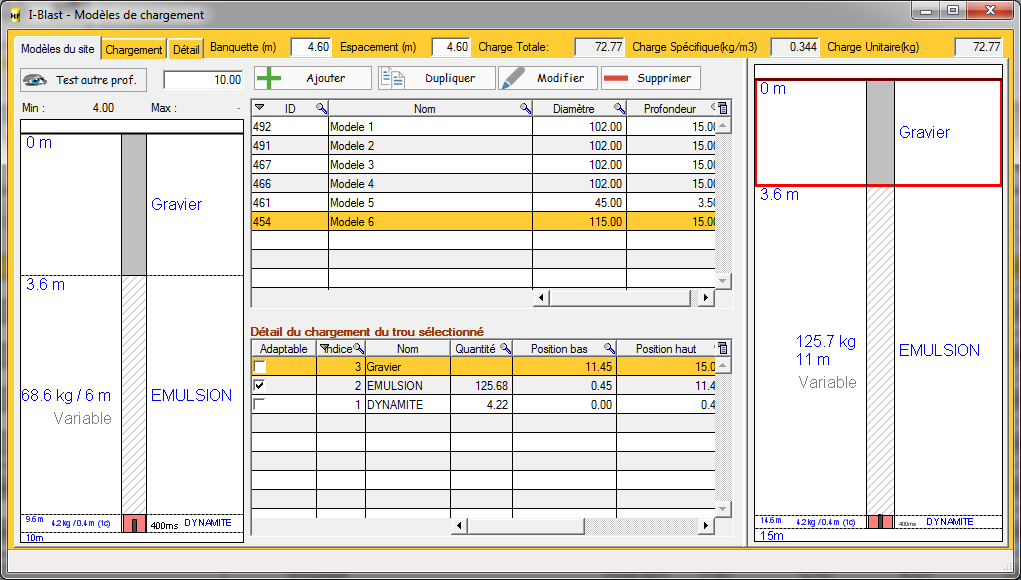Click the Ajouter button
The width and height of the screenshot is (1021, 580).
(313, 78)
